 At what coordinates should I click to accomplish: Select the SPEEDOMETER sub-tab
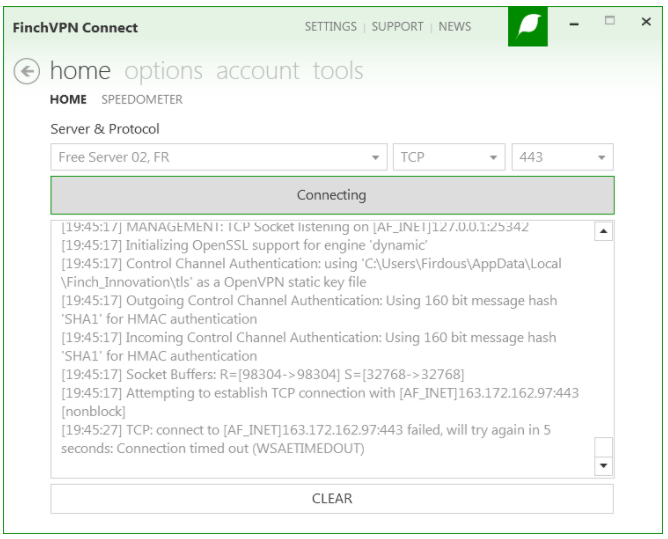coord(142,100)
